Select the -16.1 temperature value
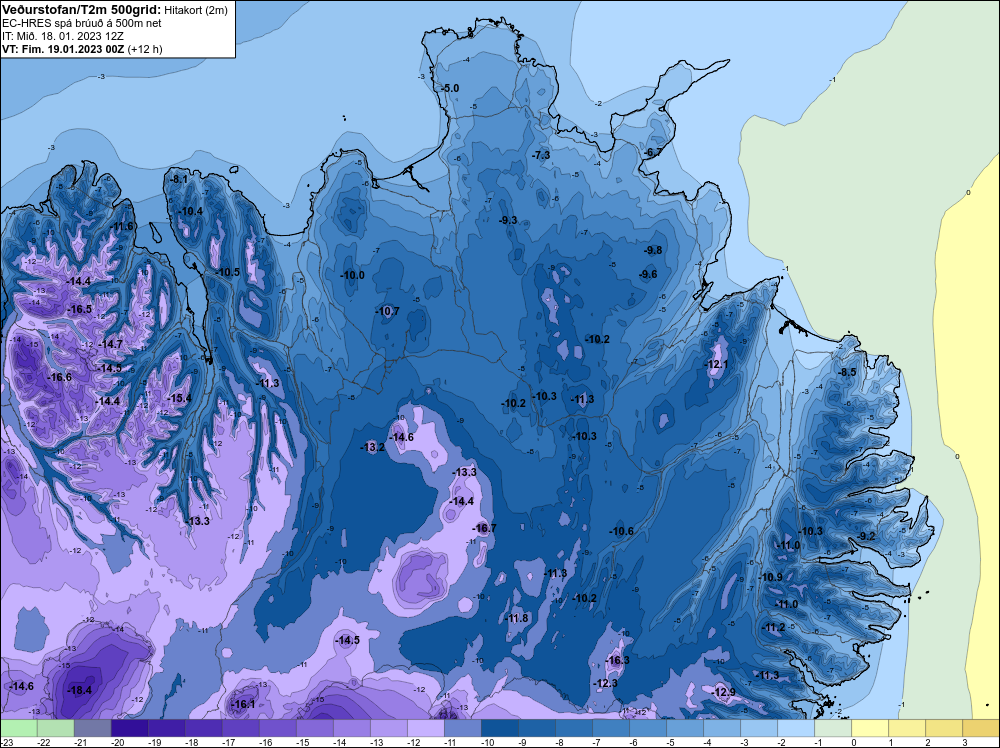The image size is (1000, 748). tap(243, 704)
